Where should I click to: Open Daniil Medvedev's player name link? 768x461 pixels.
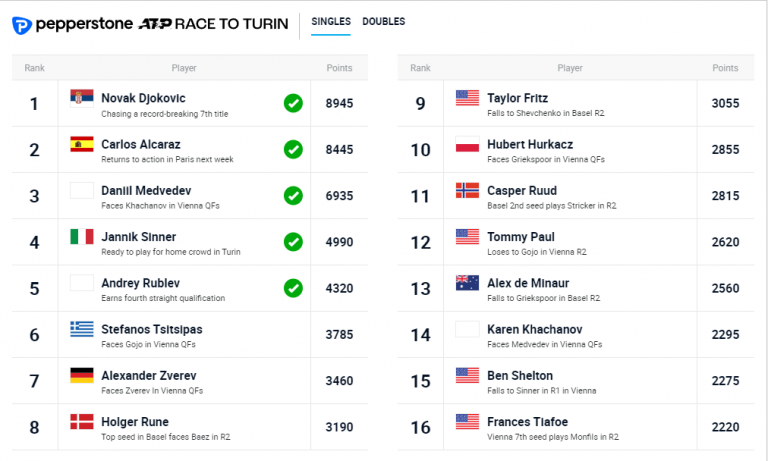coord(146,190)
